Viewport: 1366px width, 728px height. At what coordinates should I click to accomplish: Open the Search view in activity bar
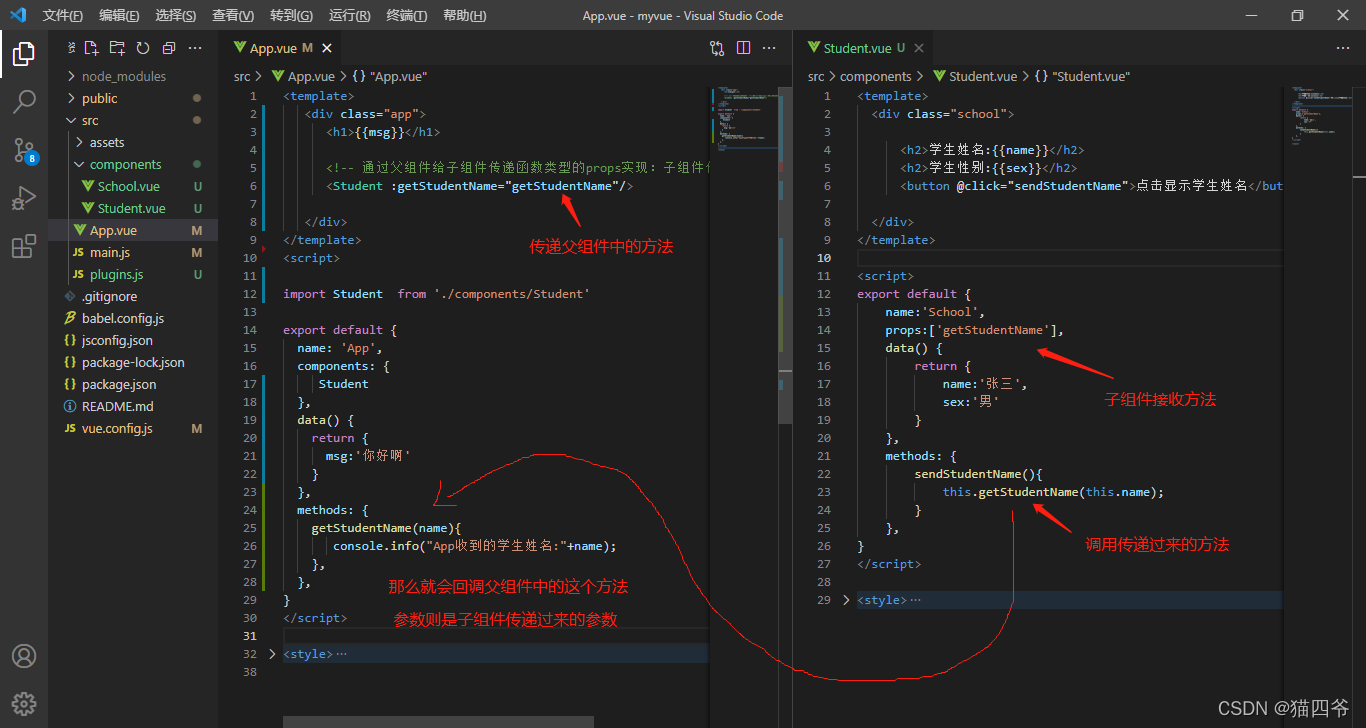point(24,101)
